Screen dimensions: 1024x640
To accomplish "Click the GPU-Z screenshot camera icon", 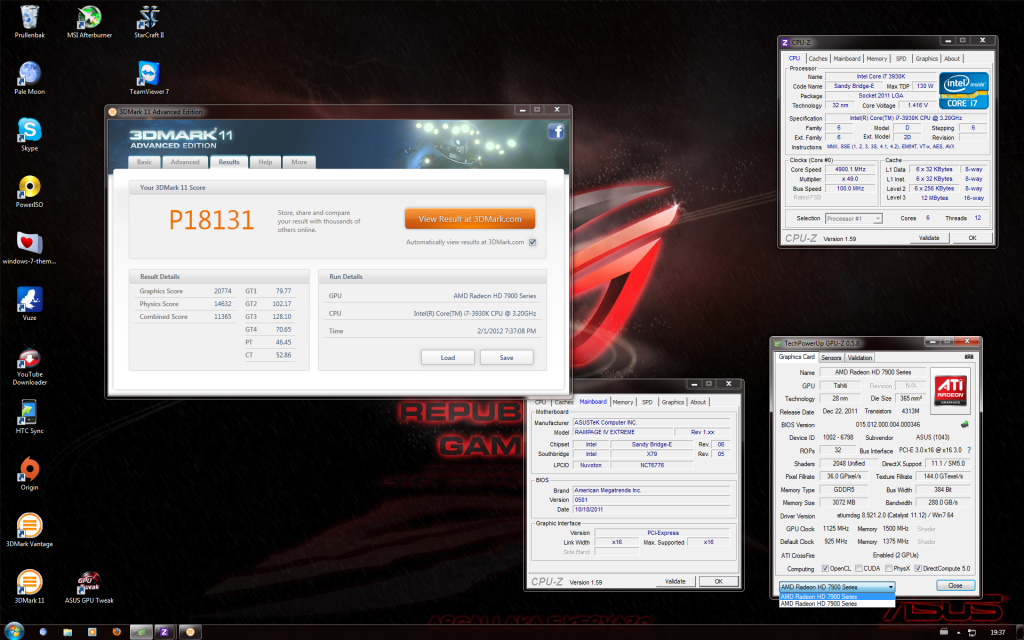I will coord(968,357).
